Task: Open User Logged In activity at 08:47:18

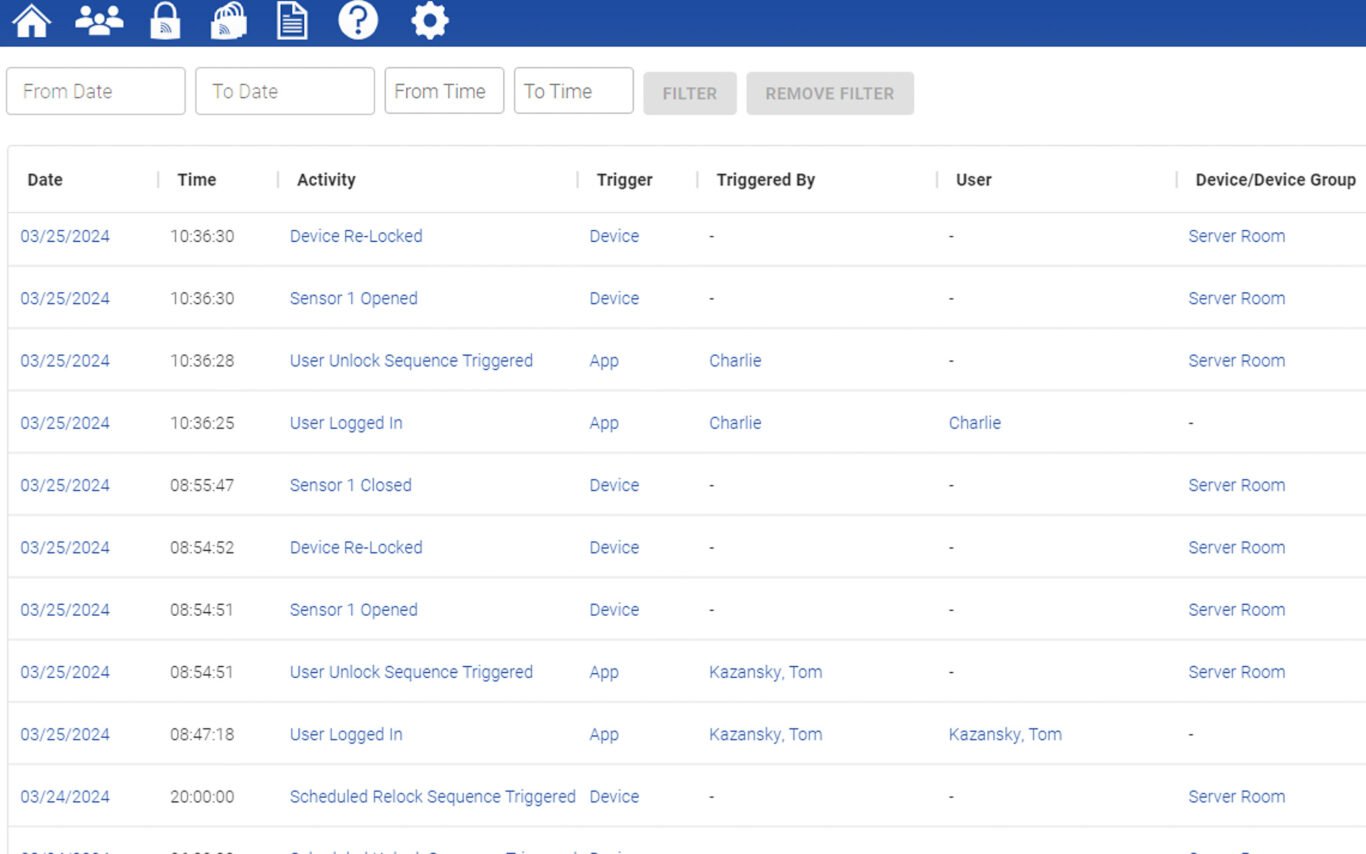Action: pyautogui.click(x=346, y=734)
